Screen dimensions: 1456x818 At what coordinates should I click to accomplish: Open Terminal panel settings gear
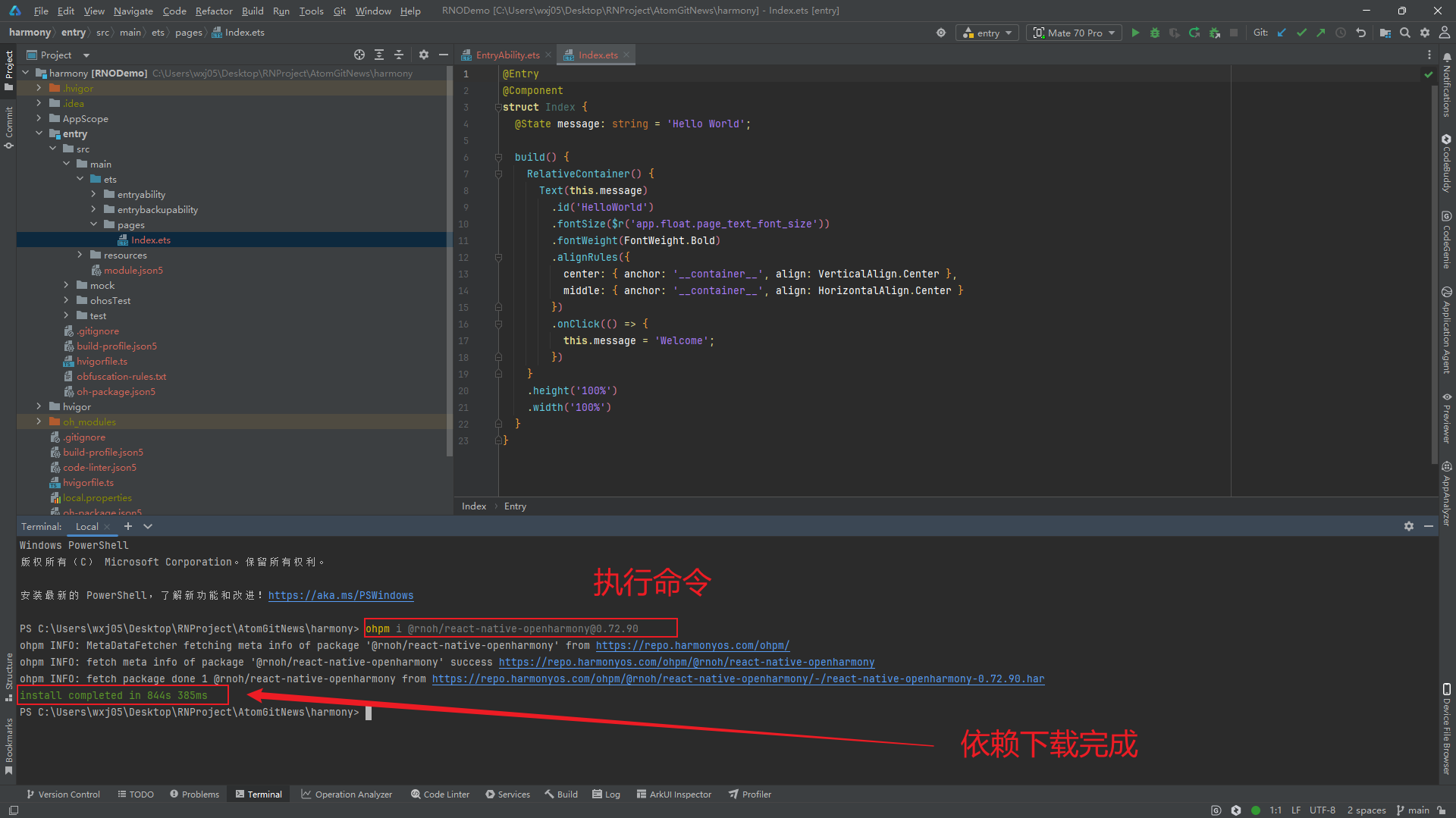pos(1409,526)
